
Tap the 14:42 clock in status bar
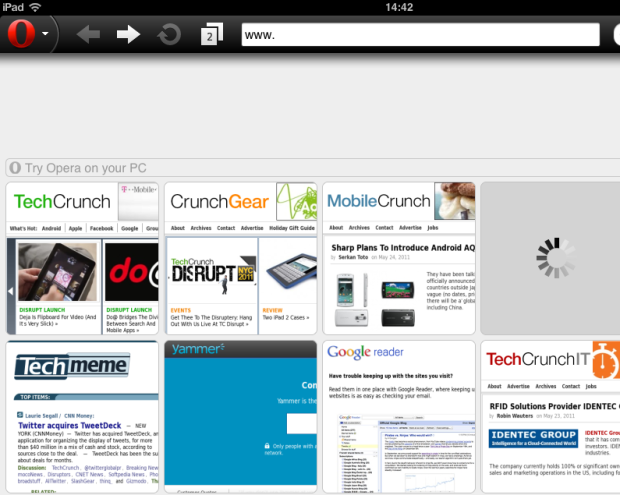(x=399, y=7)
